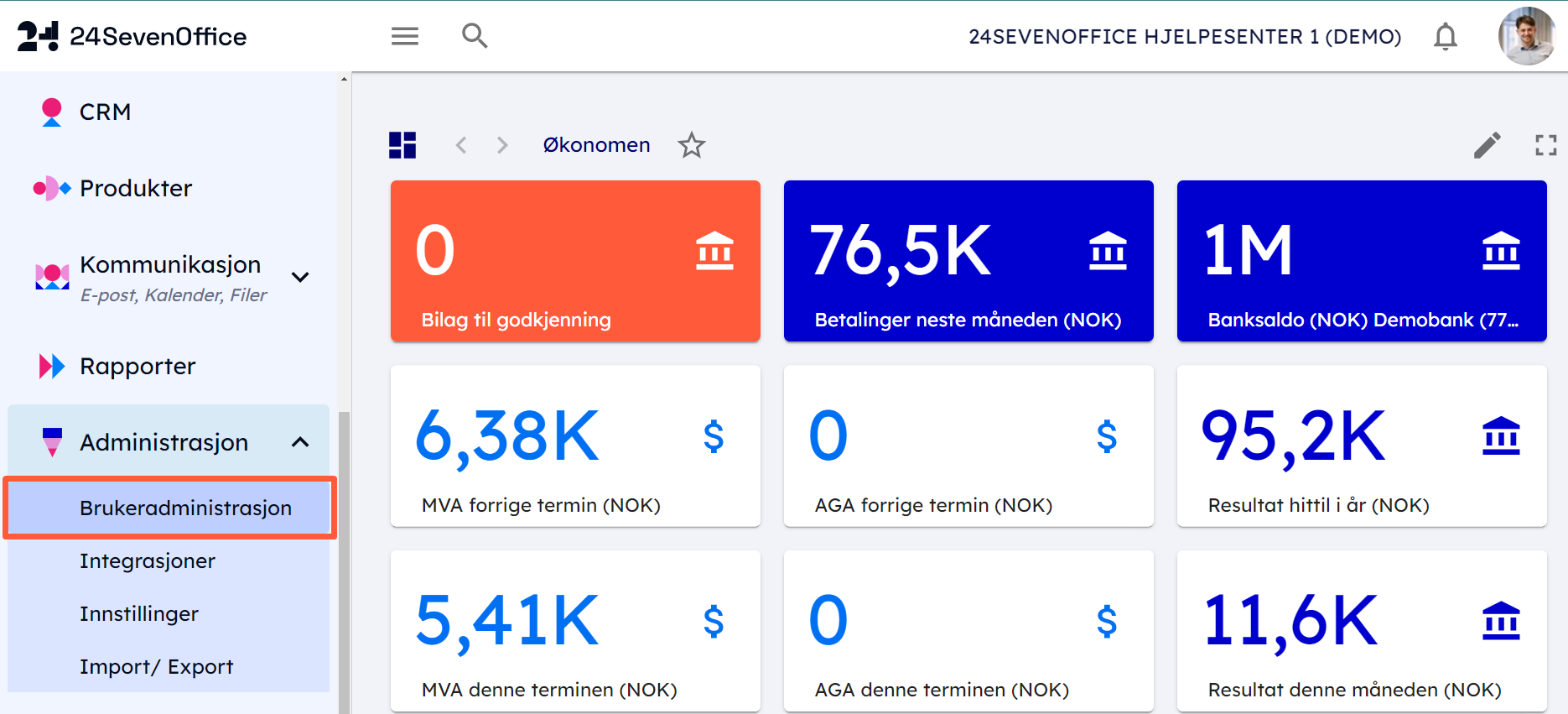Viewport: 1568px width, 714px height.
Task: Go to next dashboard arrow
Action: (502, 145)
